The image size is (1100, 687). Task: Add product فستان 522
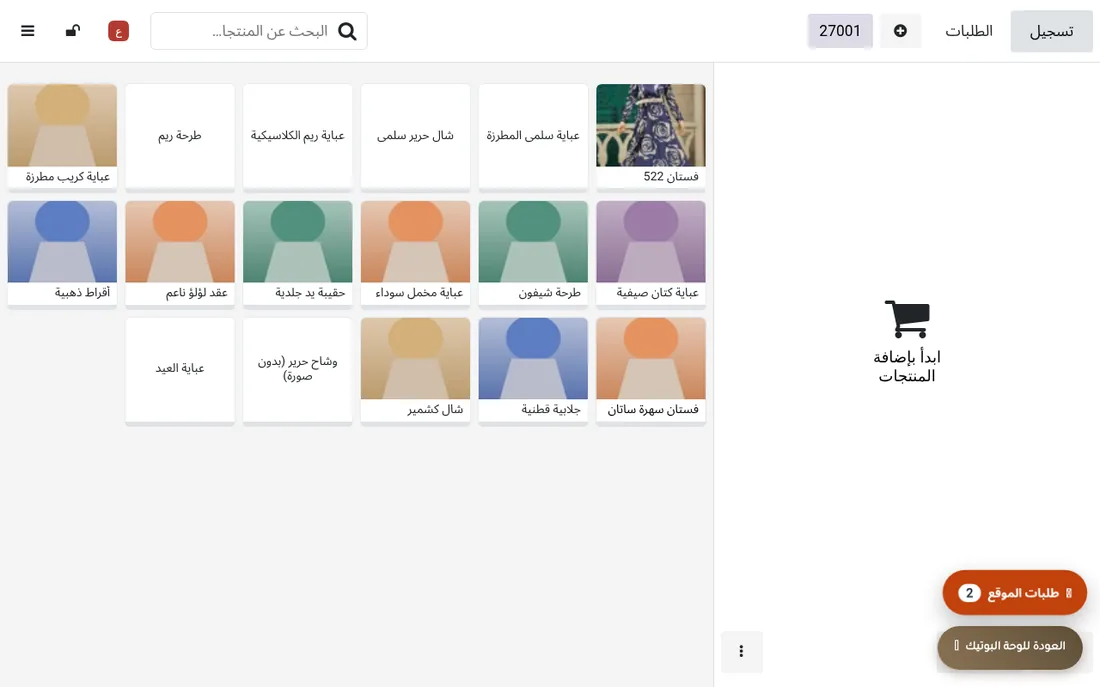point(651,136)
